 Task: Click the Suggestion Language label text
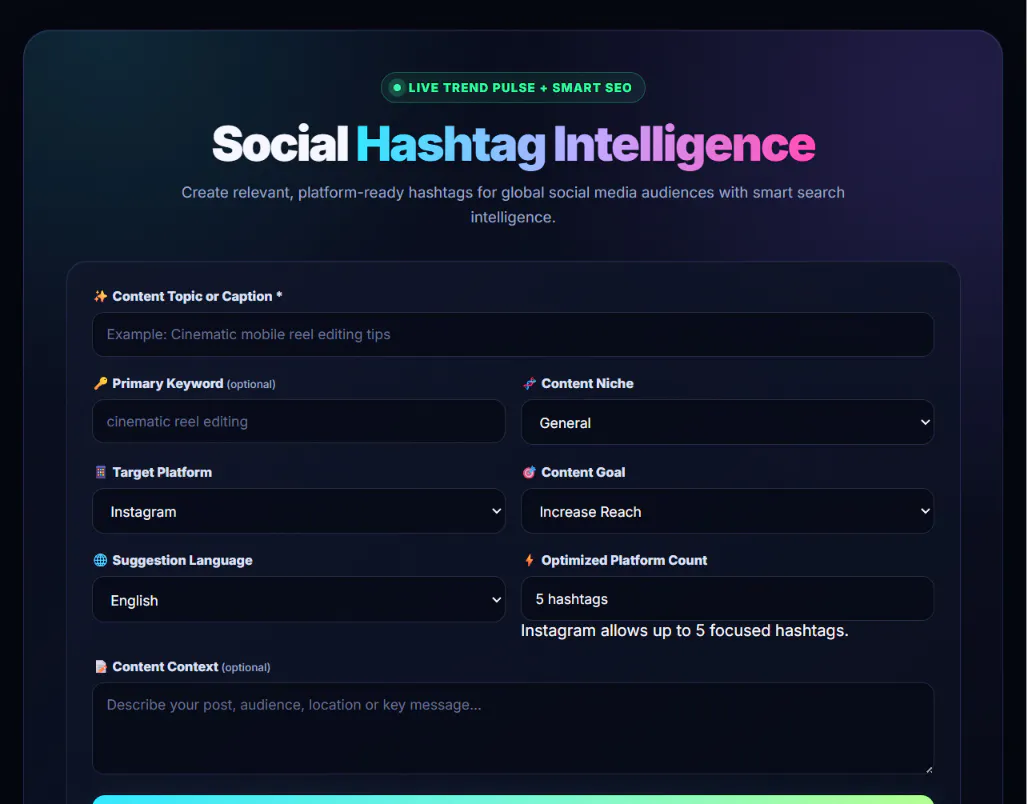182,560
